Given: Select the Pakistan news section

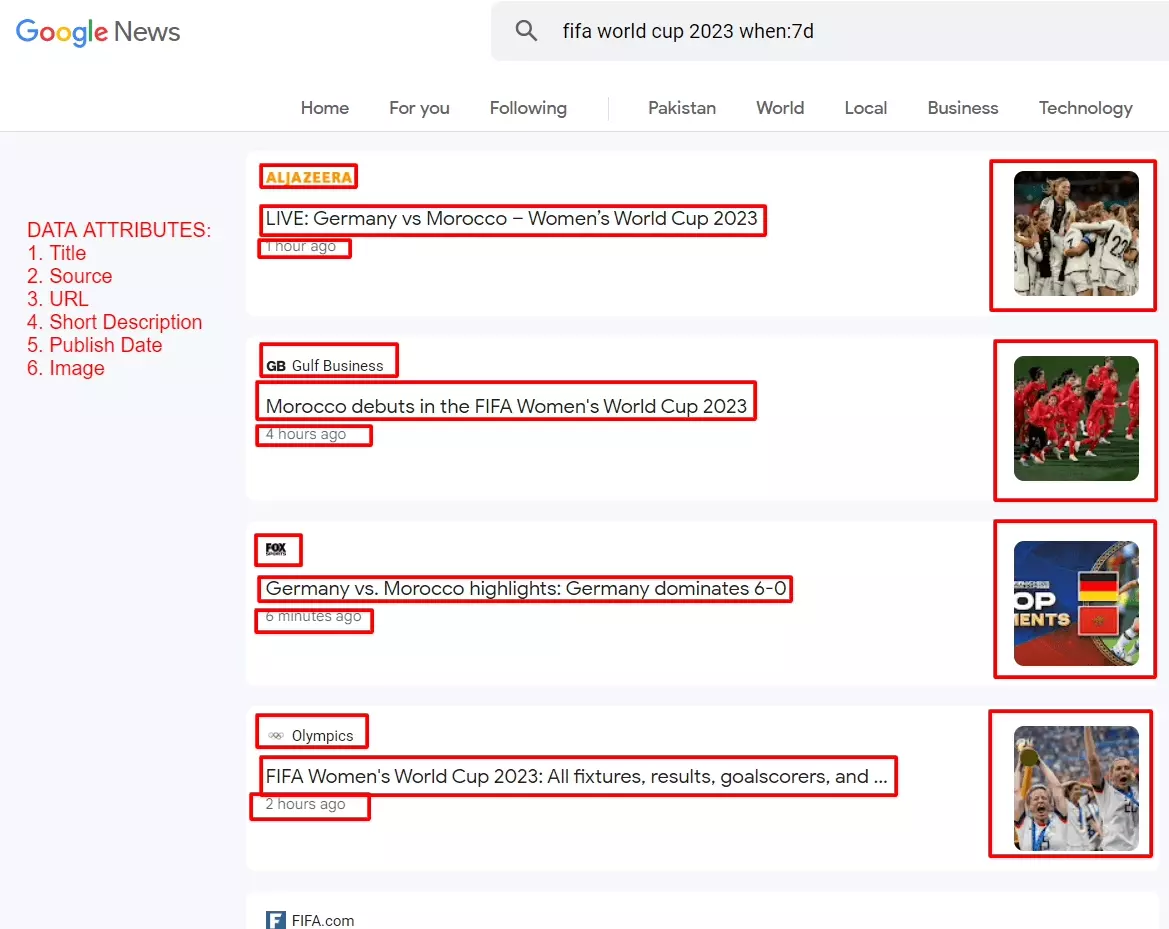Looking at the screenshot, I should click(681, 108).
